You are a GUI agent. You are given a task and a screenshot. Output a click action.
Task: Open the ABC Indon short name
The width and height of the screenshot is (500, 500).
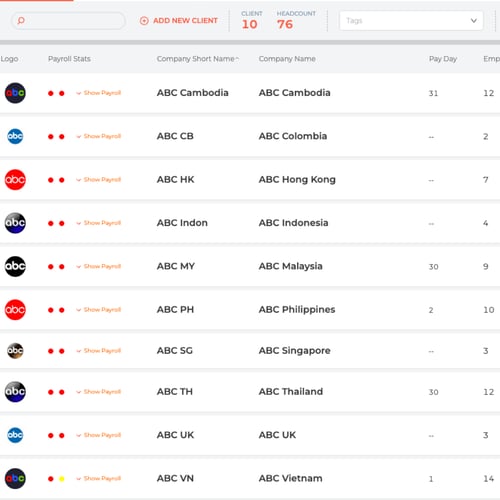tap(182, 223)
